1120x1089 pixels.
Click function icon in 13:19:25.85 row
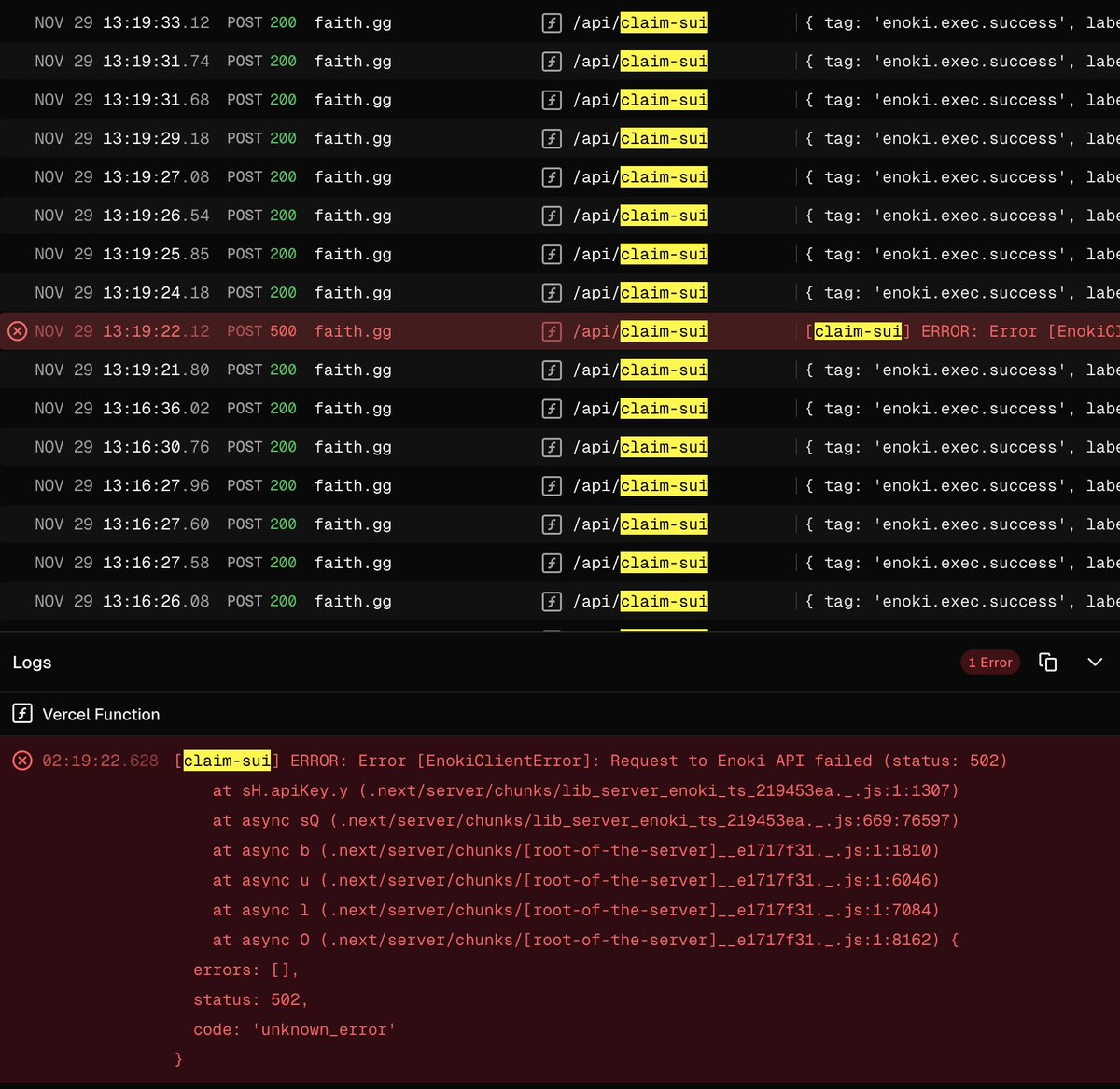pyautogui.click(x=552, y=254)
